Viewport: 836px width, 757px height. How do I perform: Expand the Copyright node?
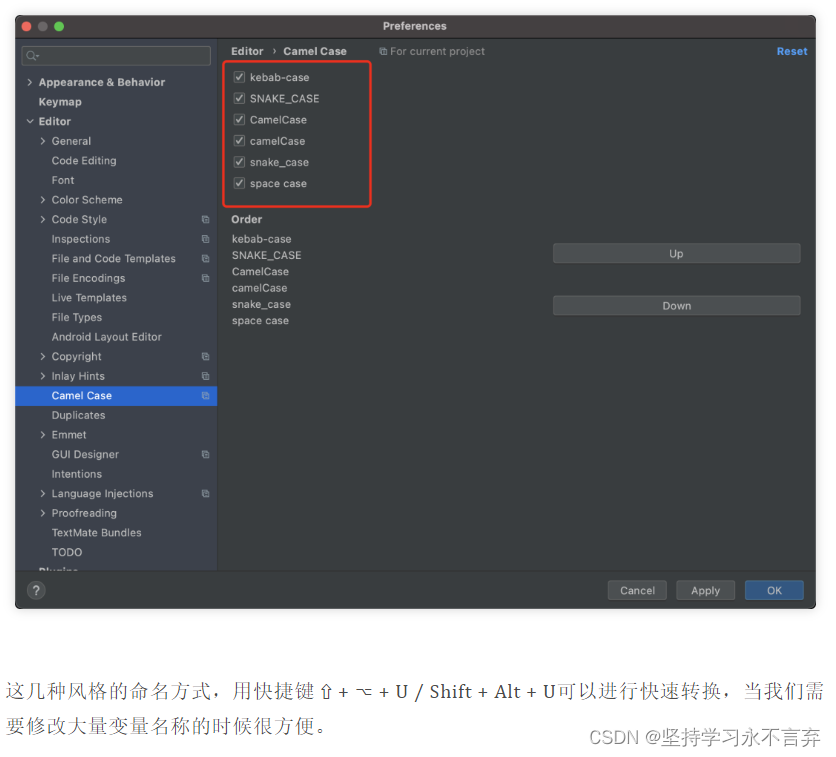(x=43, y=357)
